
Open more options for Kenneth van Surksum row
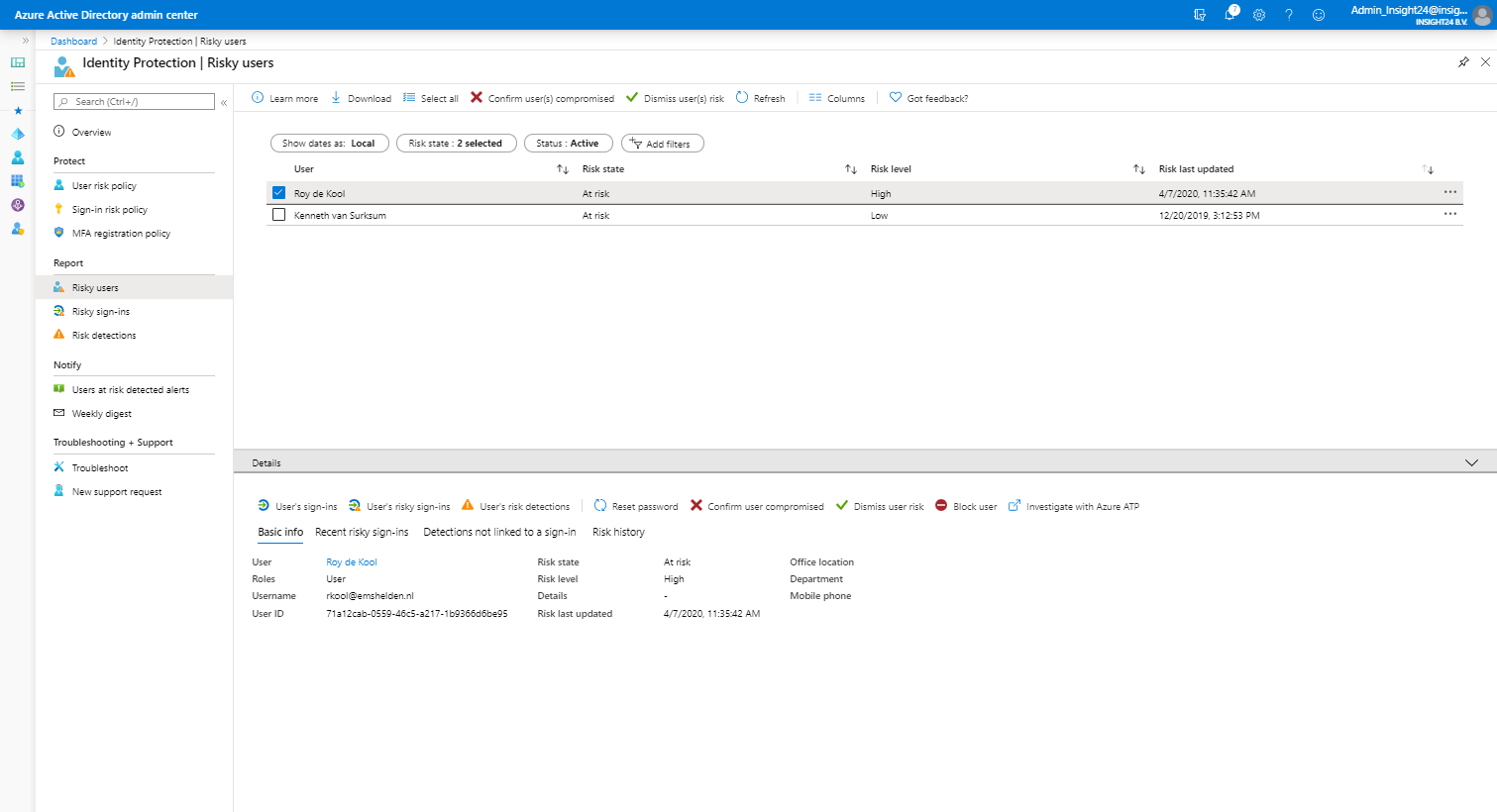tap(1449, 214)
